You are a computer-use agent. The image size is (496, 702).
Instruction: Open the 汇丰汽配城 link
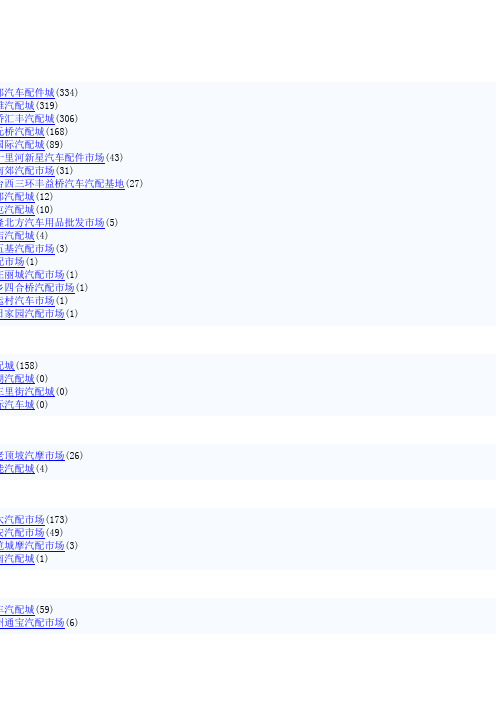[27, 119]
